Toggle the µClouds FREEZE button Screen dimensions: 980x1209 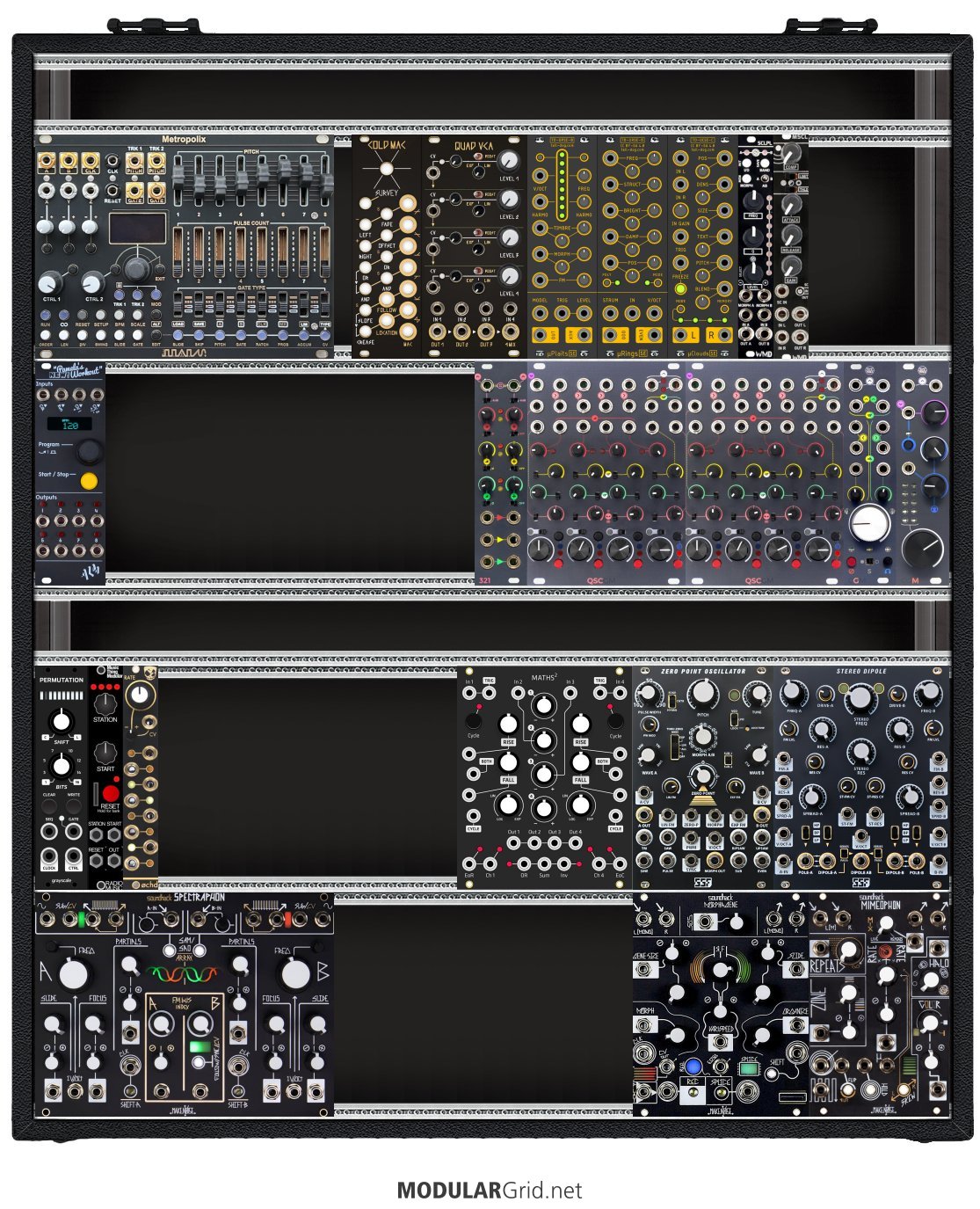click(x=680, y=288)
